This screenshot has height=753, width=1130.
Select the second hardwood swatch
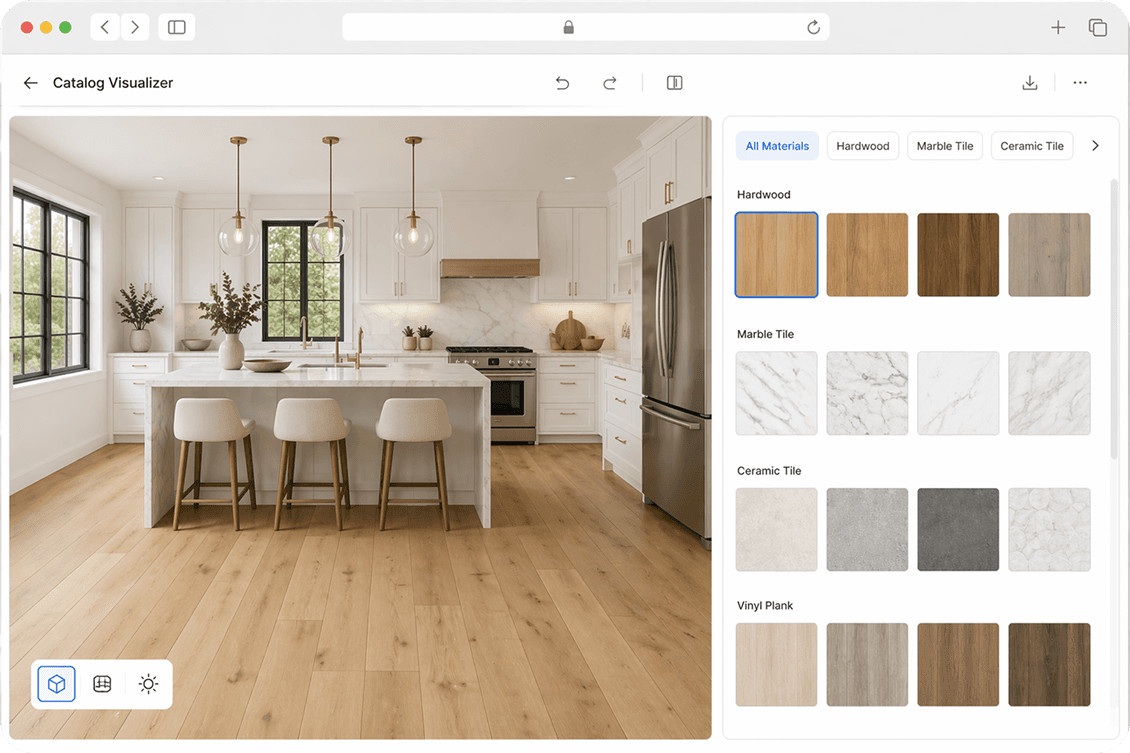click(867, 254)
